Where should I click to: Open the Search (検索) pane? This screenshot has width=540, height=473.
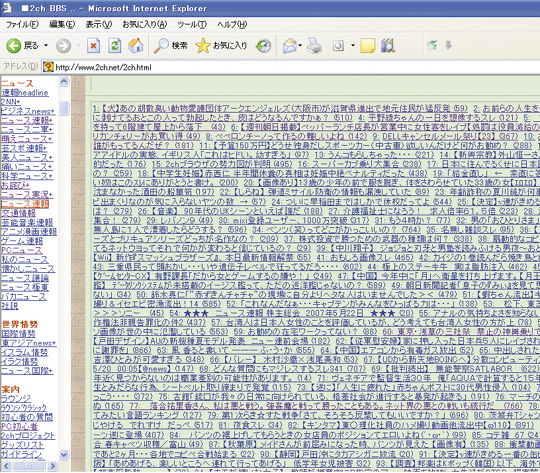[170, 45]
